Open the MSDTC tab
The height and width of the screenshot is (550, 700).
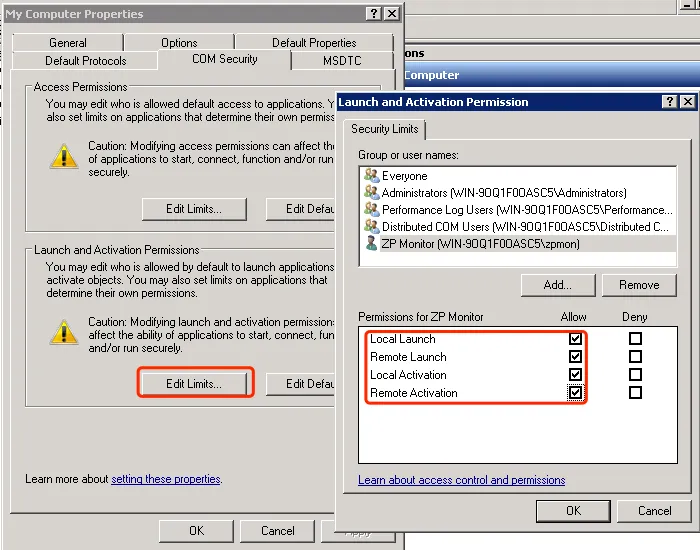[342, 61]
